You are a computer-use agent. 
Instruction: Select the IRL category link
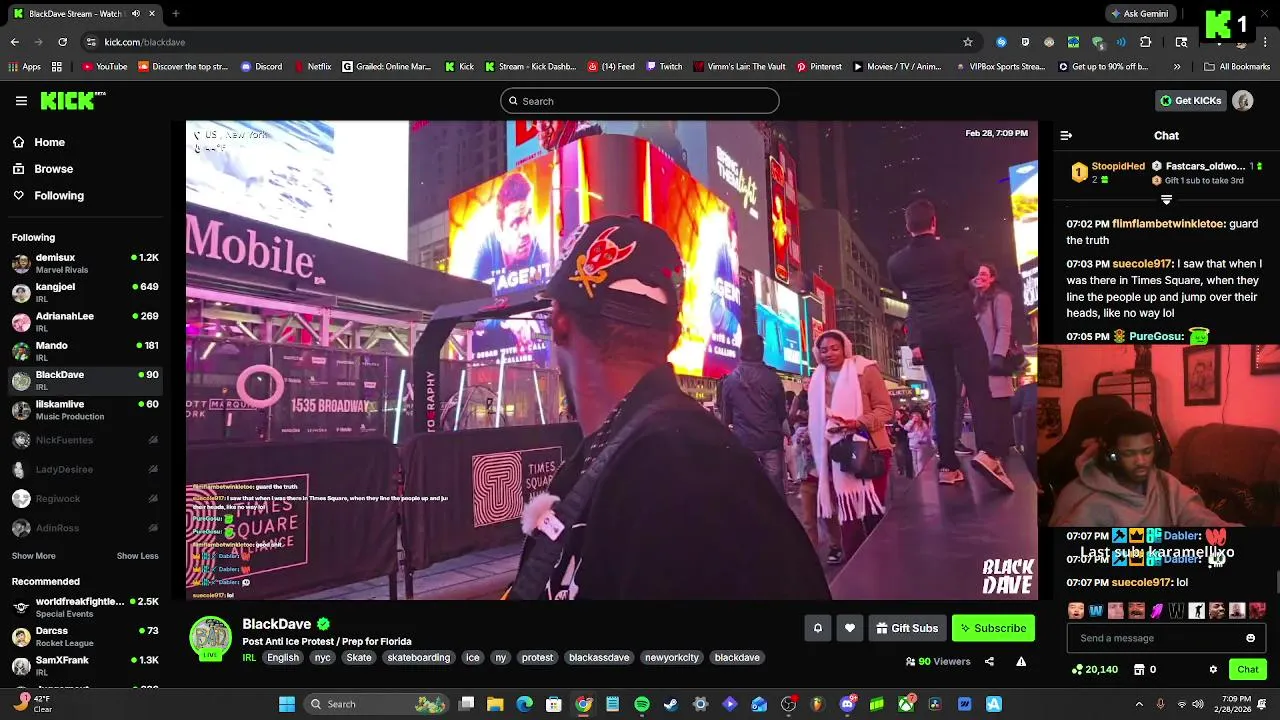pos(249,657)
